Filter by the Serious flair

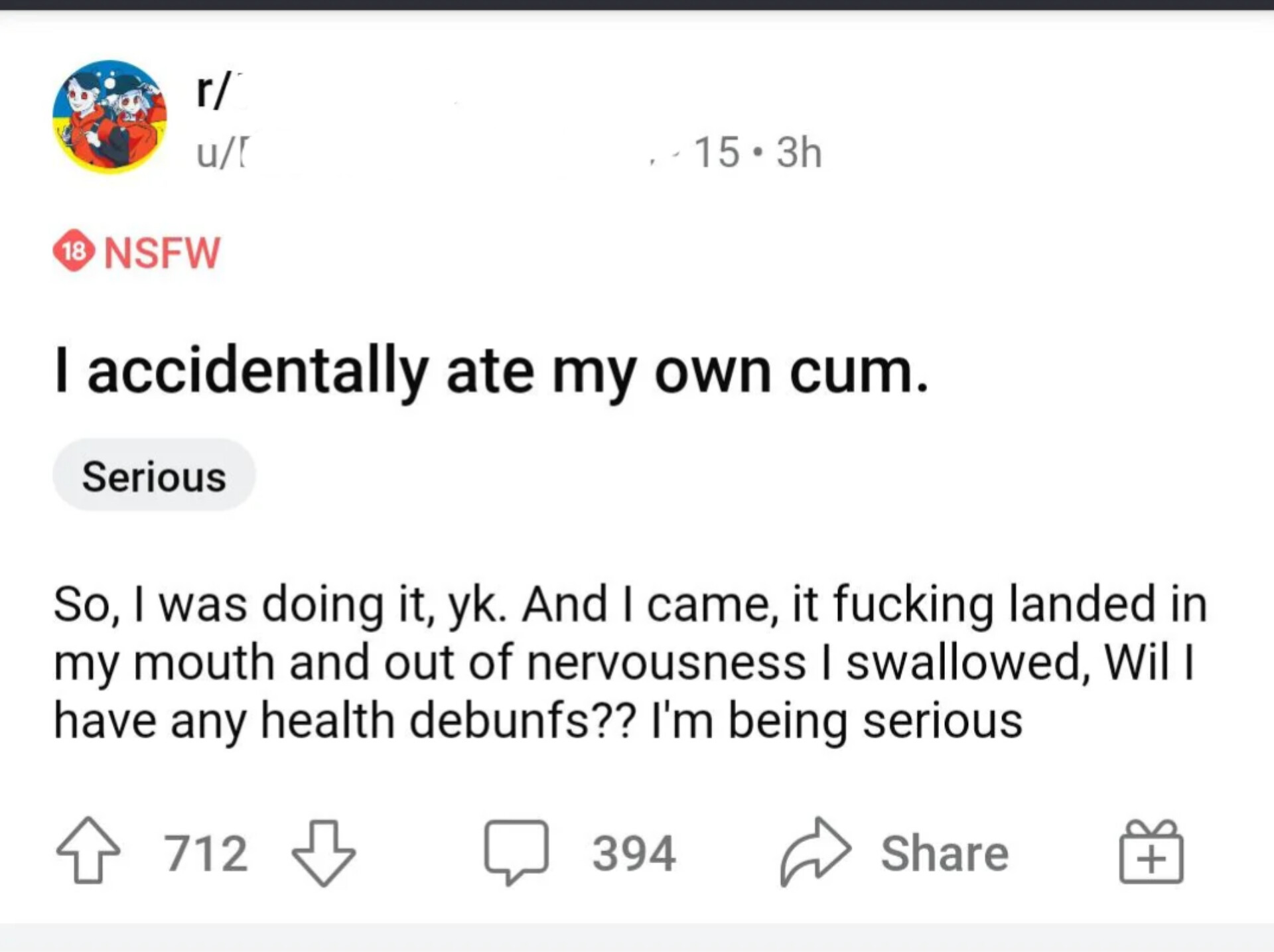coord(154,476)
